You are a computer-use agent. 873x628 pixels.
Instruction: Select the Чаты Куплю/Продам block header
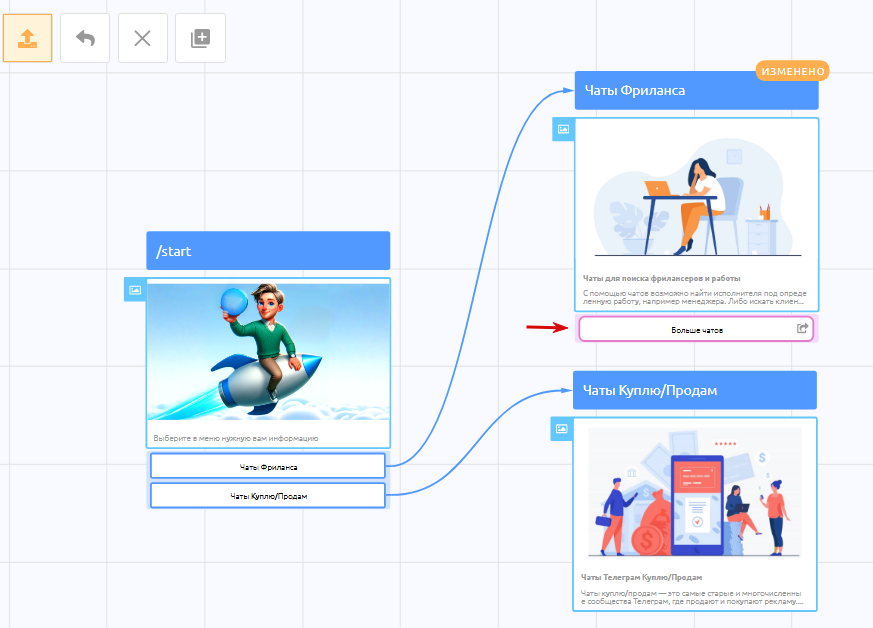(x=695, y=390)
